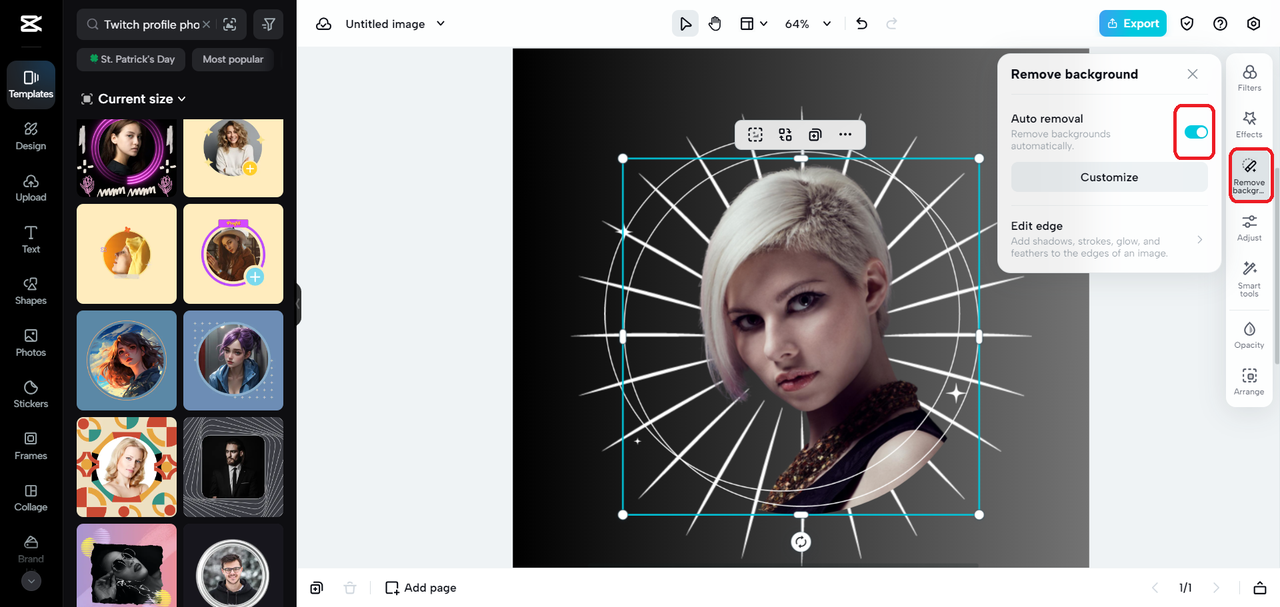Image resolution: width=1280 pixels, height=607 pixels.
Task: Click the template search field
Action: (150, 24)
